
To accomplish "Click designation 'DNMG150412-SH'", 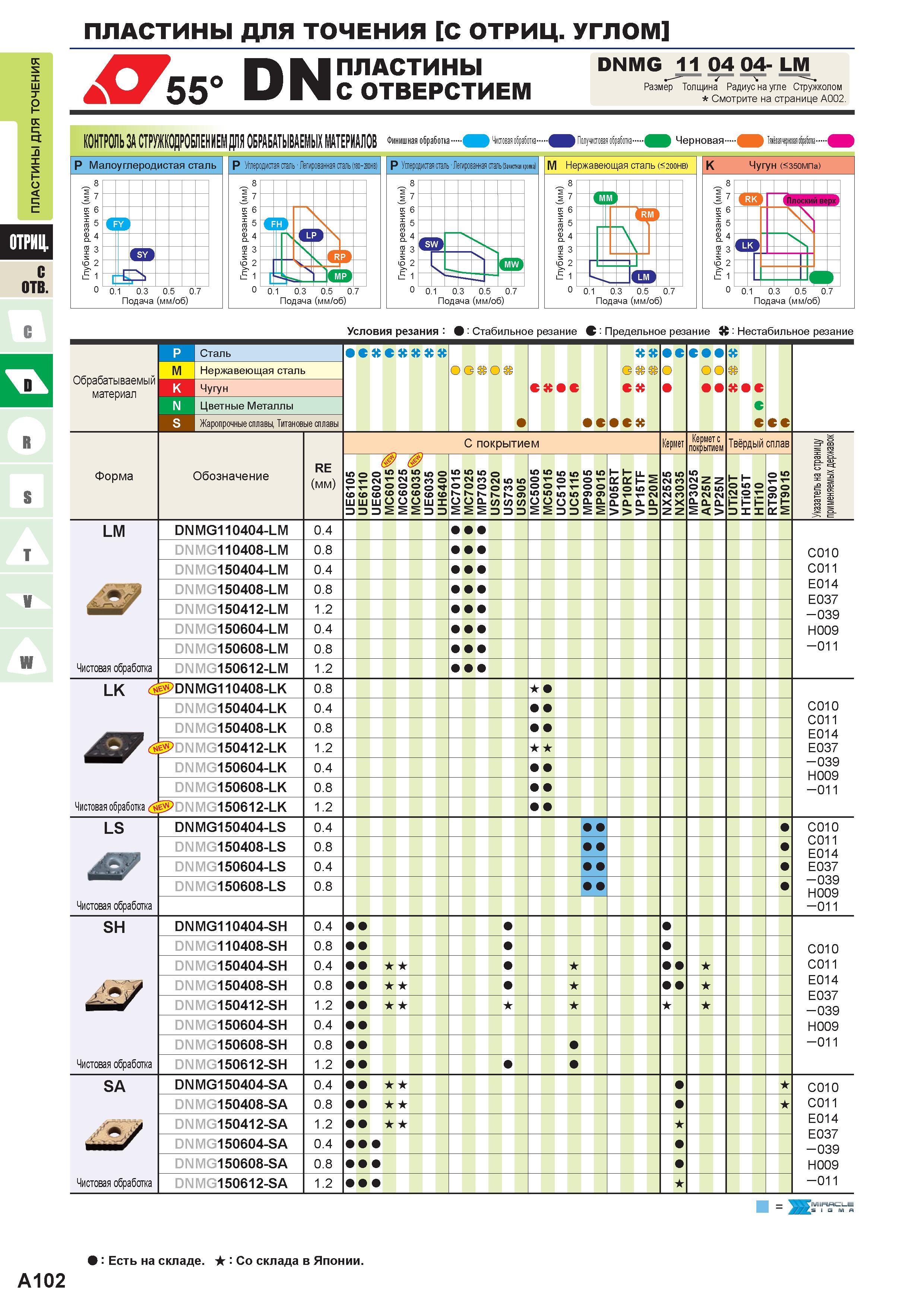I will [x=231, y=1005].
